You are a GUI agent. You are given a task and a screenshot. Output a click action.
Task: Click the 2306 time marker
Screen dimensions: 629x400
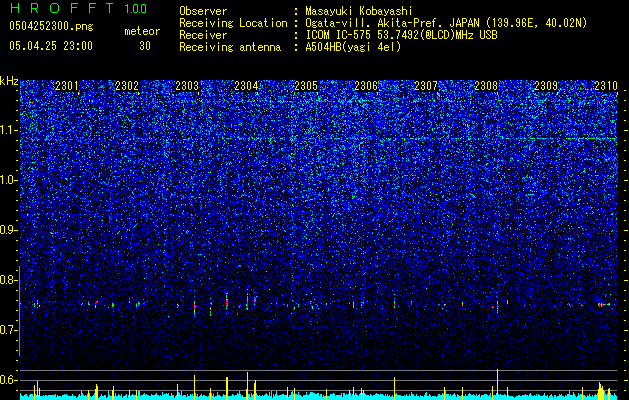[366, 86]
